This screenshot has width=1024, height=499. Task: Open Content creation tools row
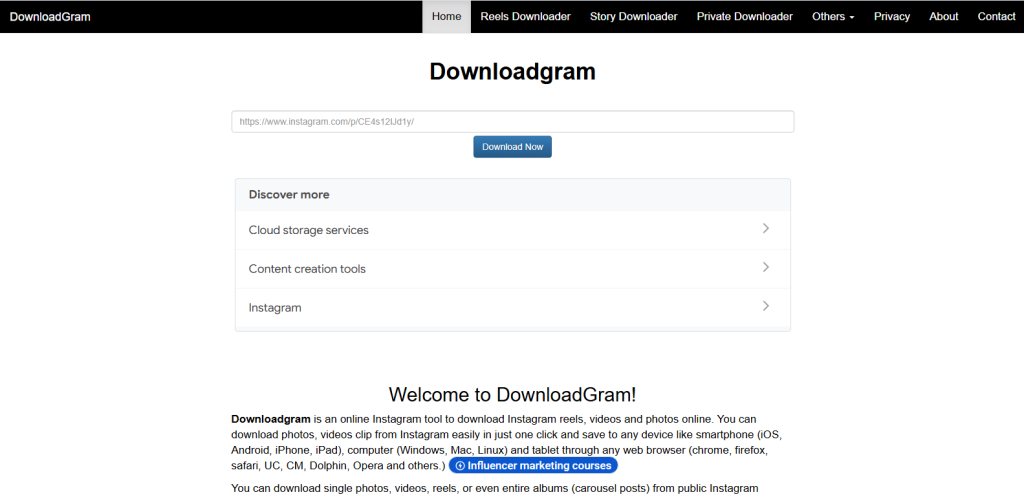click(x=513, y=268)
